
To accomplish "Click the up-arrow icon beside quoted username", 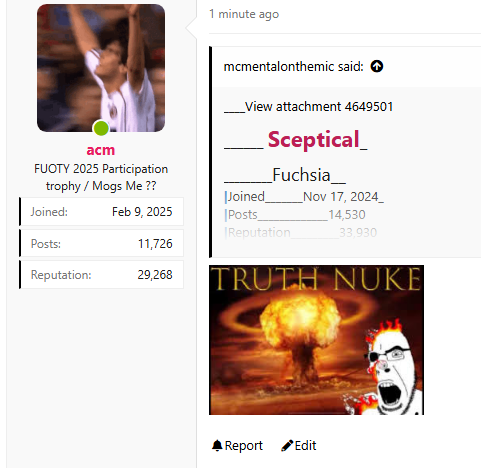I will [377, 66].
